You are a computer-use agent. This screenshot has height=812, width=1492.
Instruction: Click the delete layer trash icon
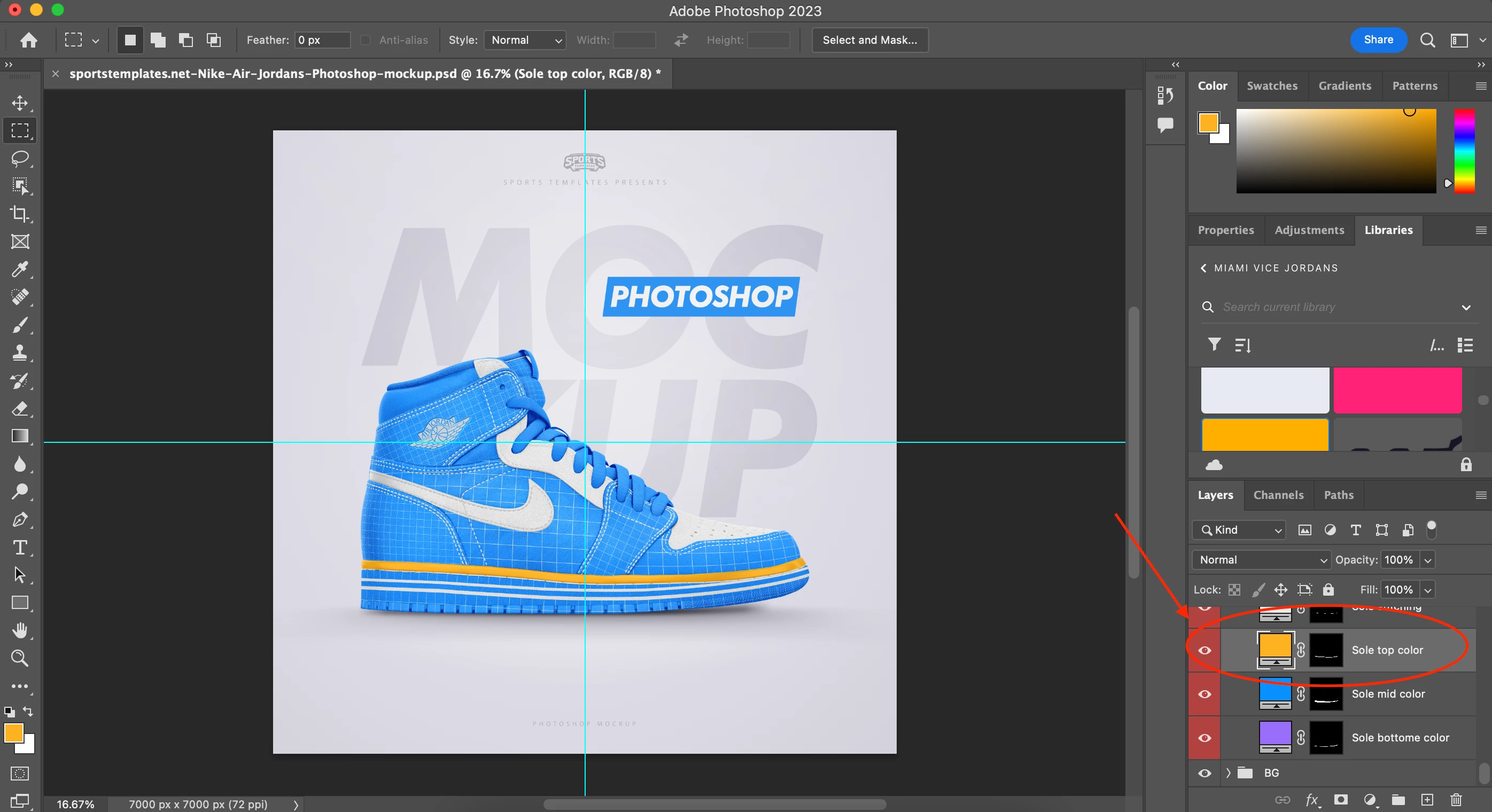1456,800
